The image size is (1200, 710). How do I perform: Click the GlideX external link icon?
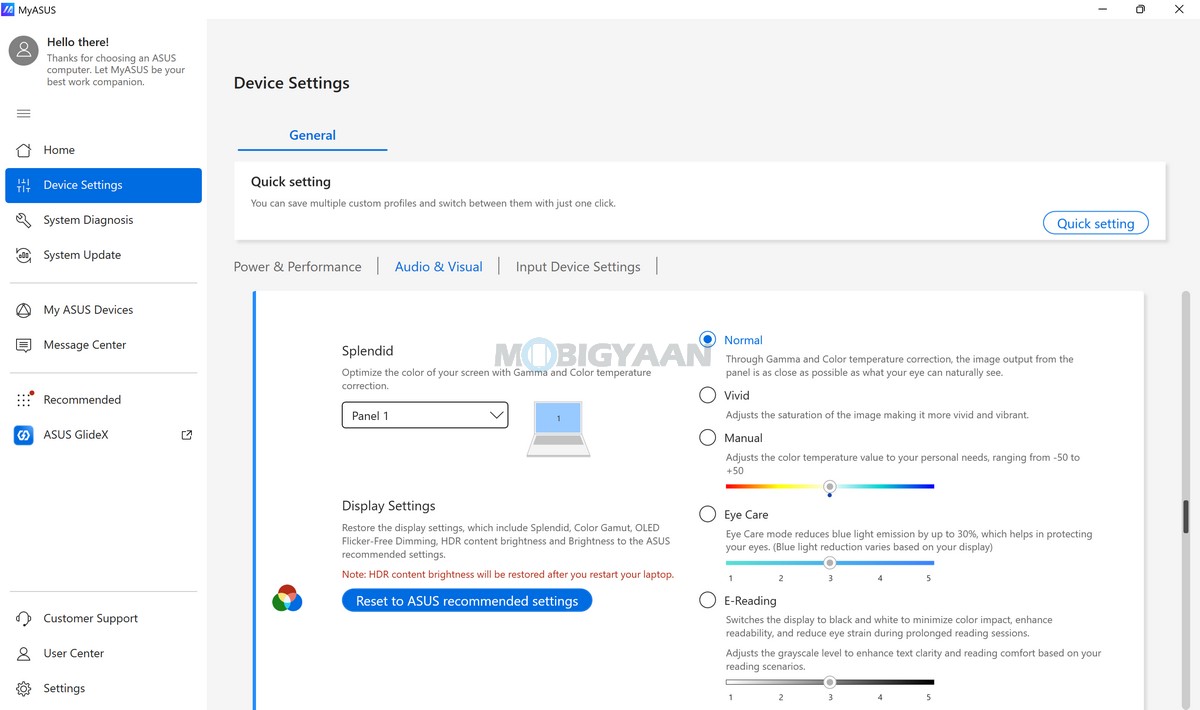click(x=186, y=435)
